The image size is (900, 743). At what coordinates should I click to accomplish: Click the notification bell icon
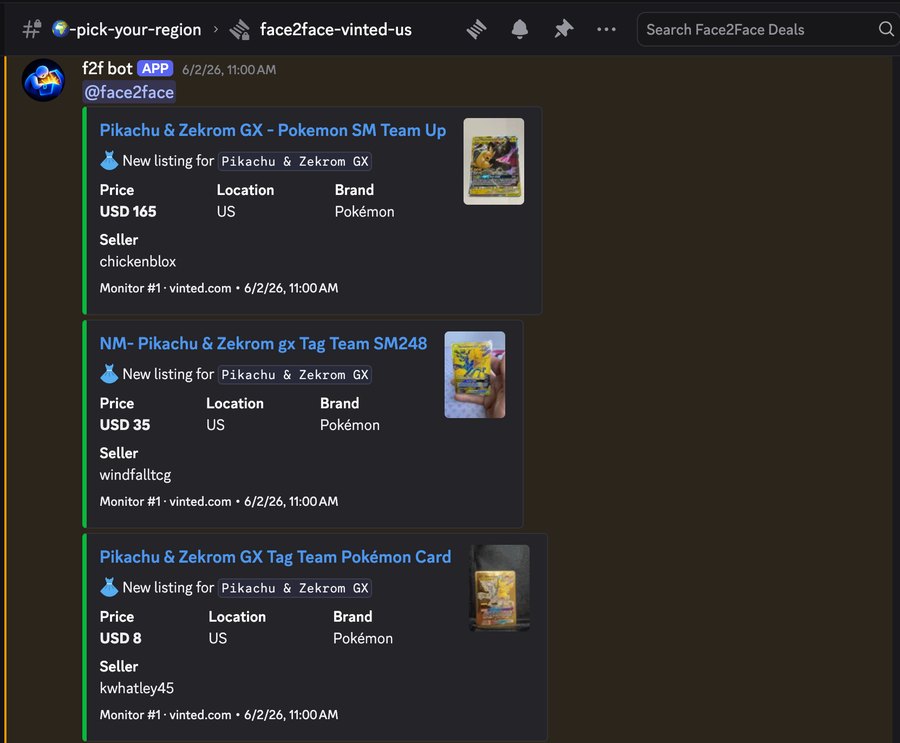click(x=519, y=29)
